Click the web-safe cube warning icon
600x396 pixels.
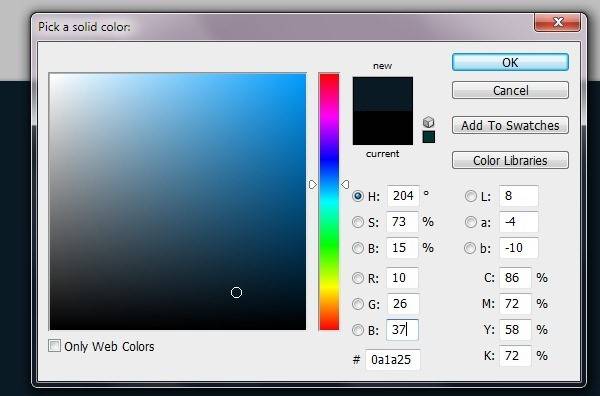coord(429,122)
